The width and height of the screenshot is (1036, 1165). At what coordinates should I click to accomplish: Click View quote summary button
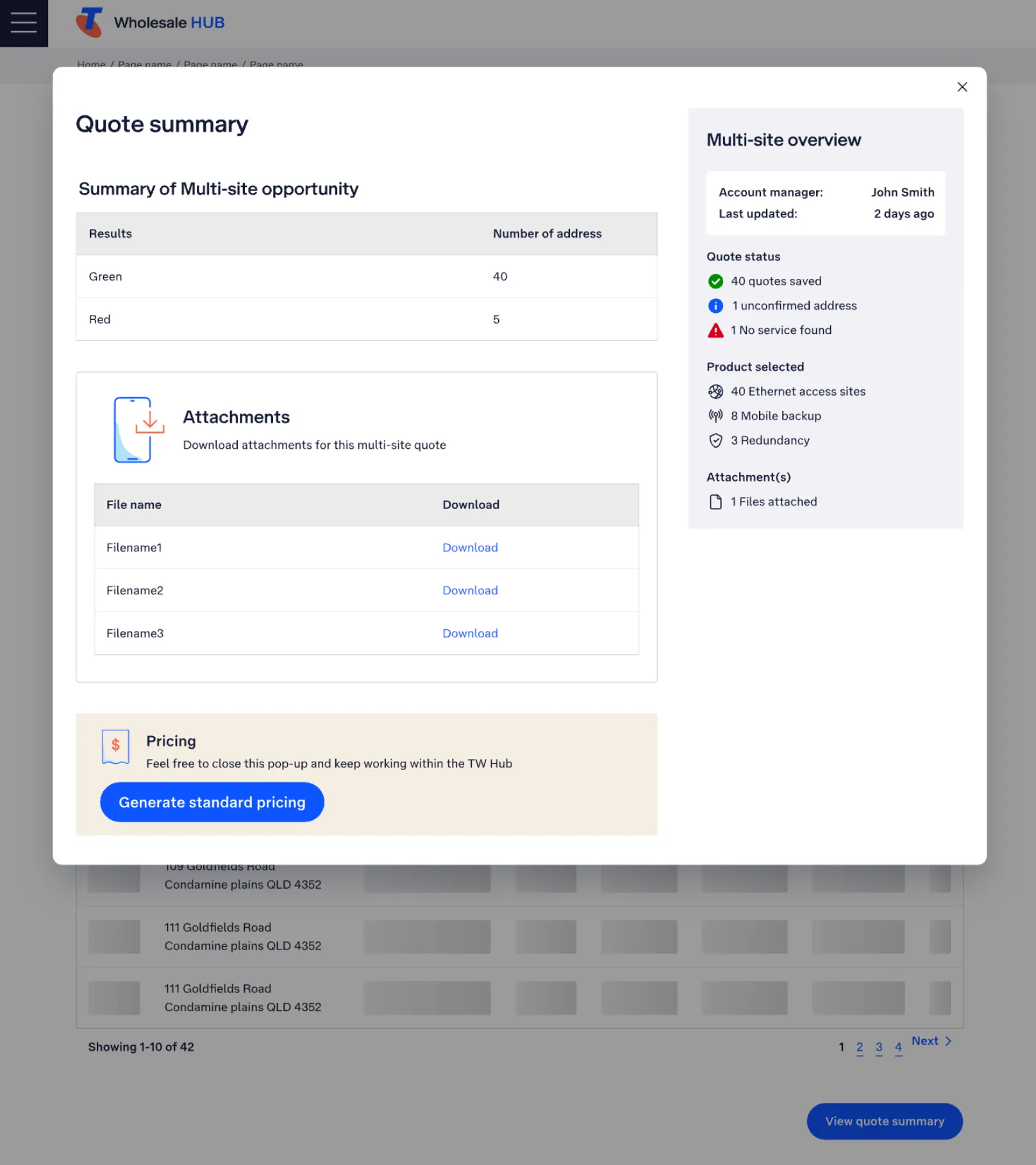point(885,1121)
